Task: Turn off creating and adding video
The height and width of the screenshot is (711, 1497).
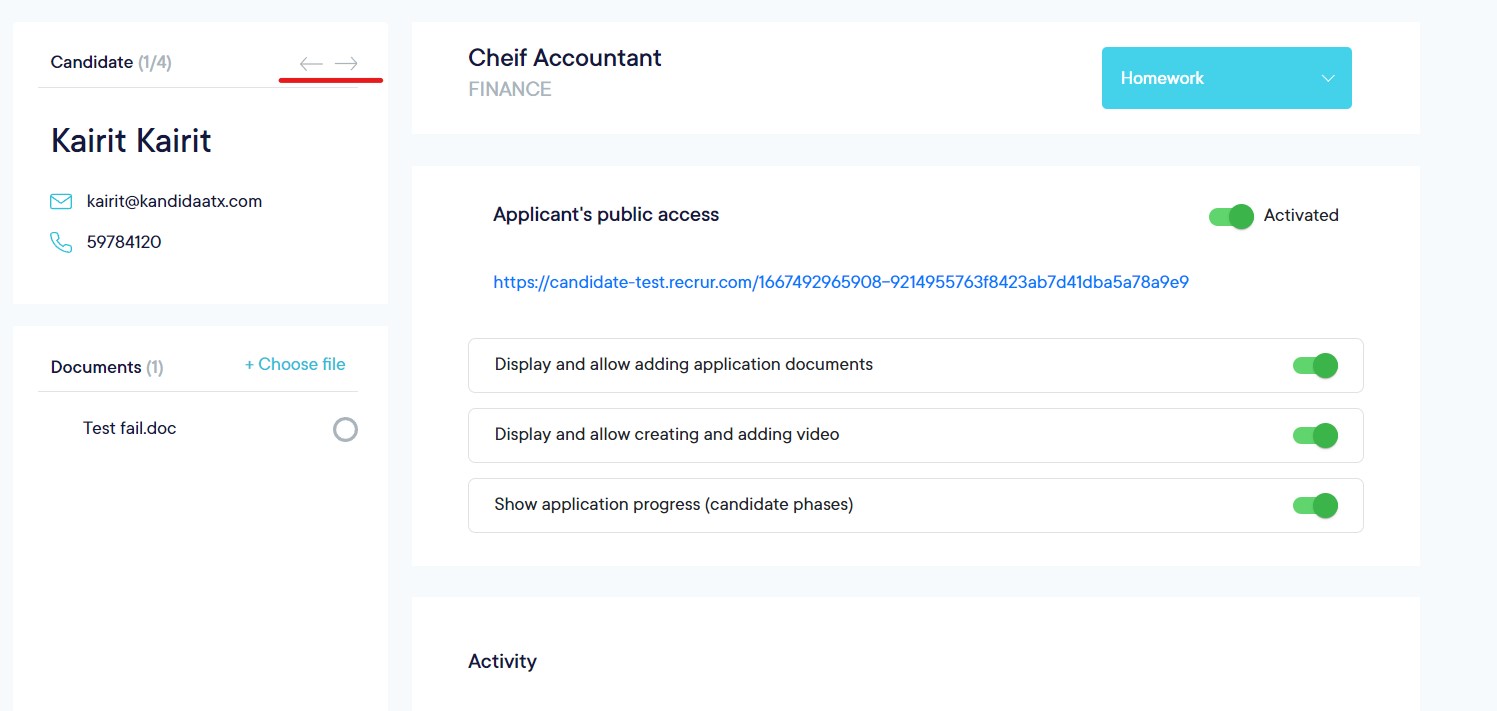Action: click(x=1315, y=436)
